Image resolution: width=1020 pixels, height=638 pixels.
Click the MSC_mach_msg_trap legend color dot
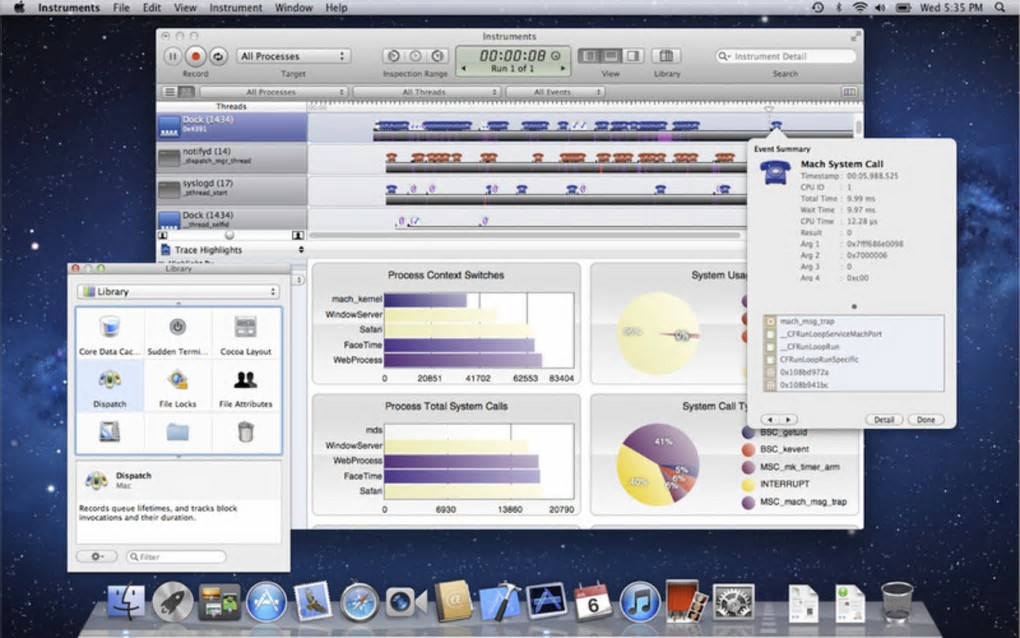[x=748, y=502]
